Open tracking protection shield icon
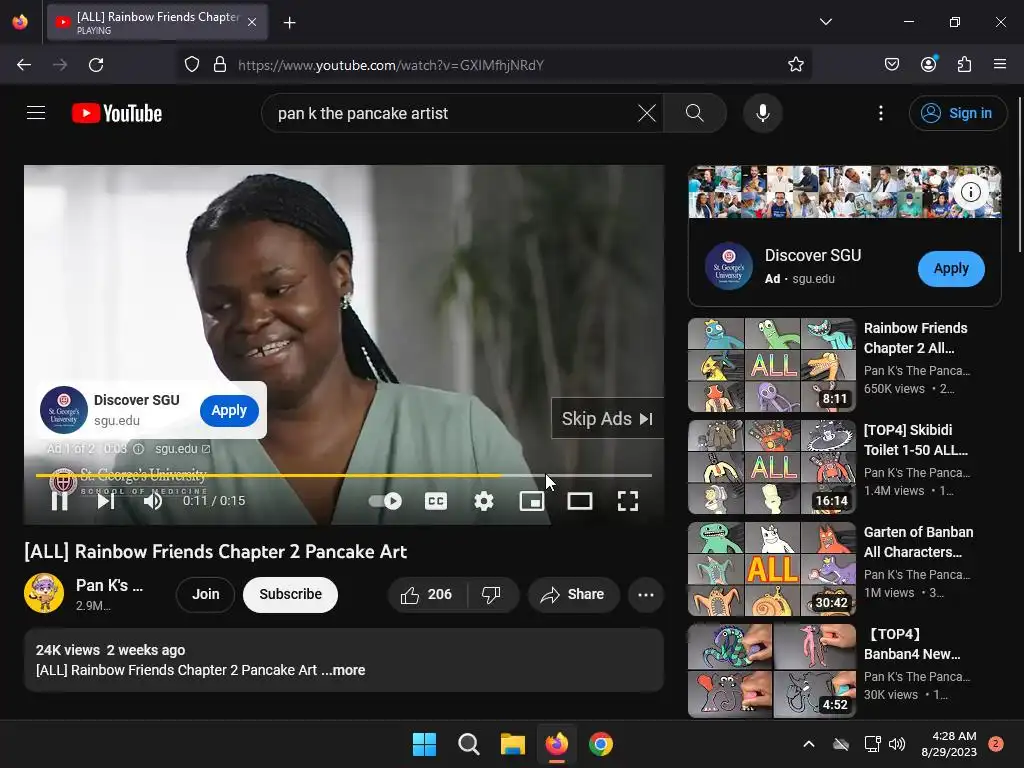The height and width of the screenshot is (768, 1024). coord(192,65)
